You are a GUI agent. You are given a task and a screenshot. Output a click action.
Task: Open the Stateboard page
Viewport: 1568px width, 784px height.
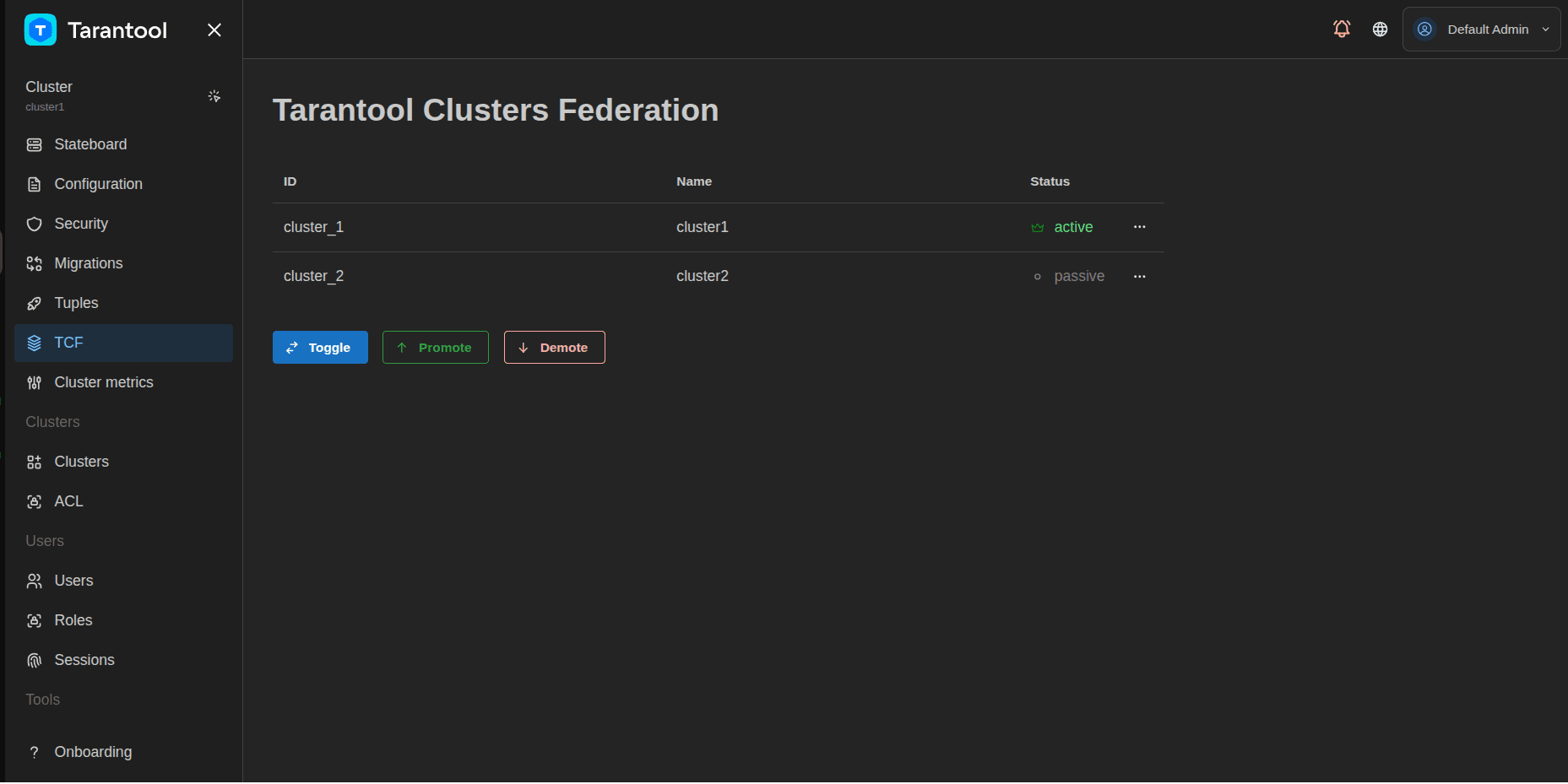(123, 144)
